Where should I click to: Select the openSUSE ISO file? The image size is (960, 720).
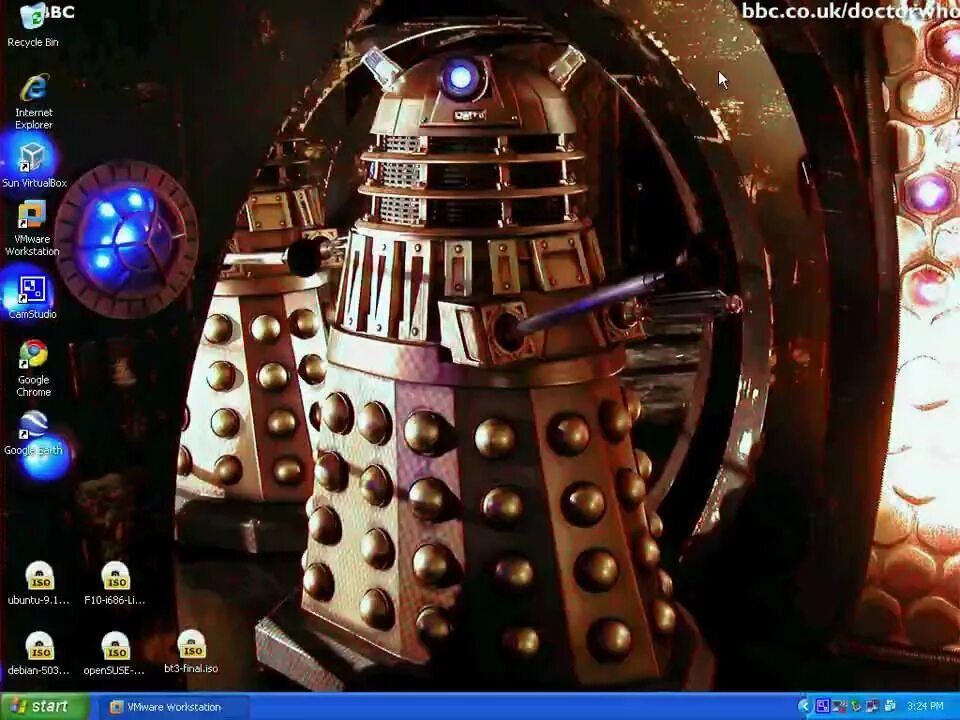coord(115,653)
